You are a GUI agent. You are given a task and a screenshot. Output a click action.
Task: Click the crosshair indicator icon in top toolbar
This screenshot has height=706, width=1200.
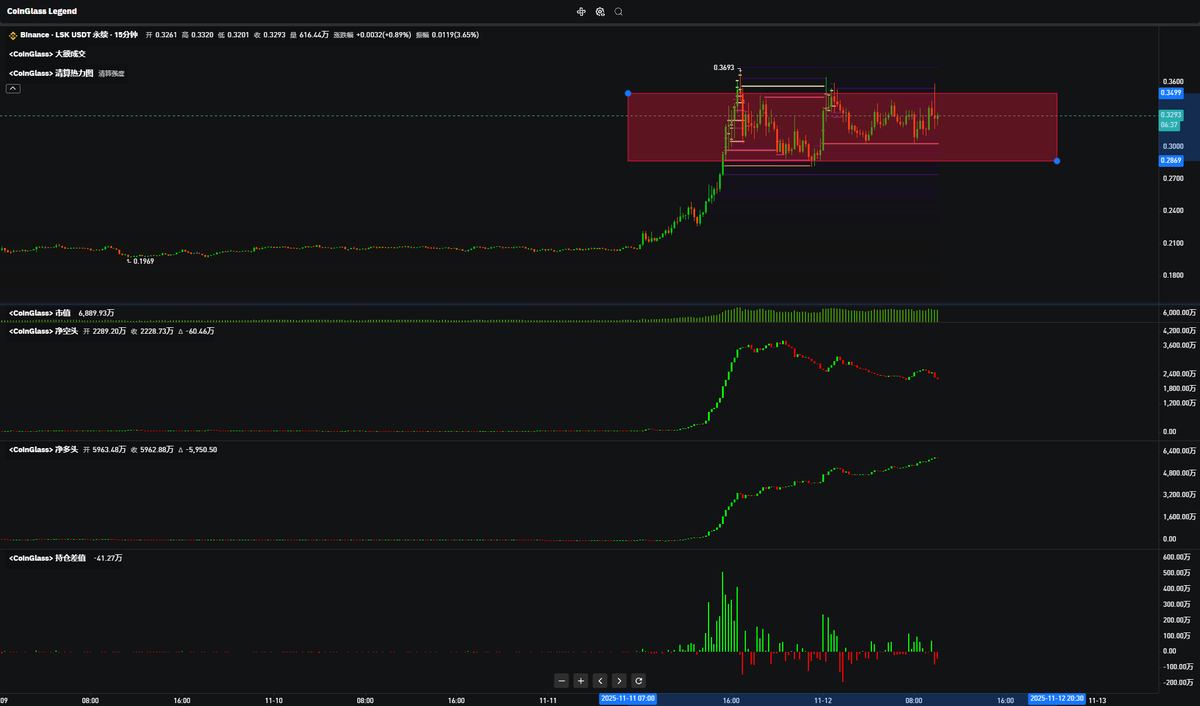point(581,12)
